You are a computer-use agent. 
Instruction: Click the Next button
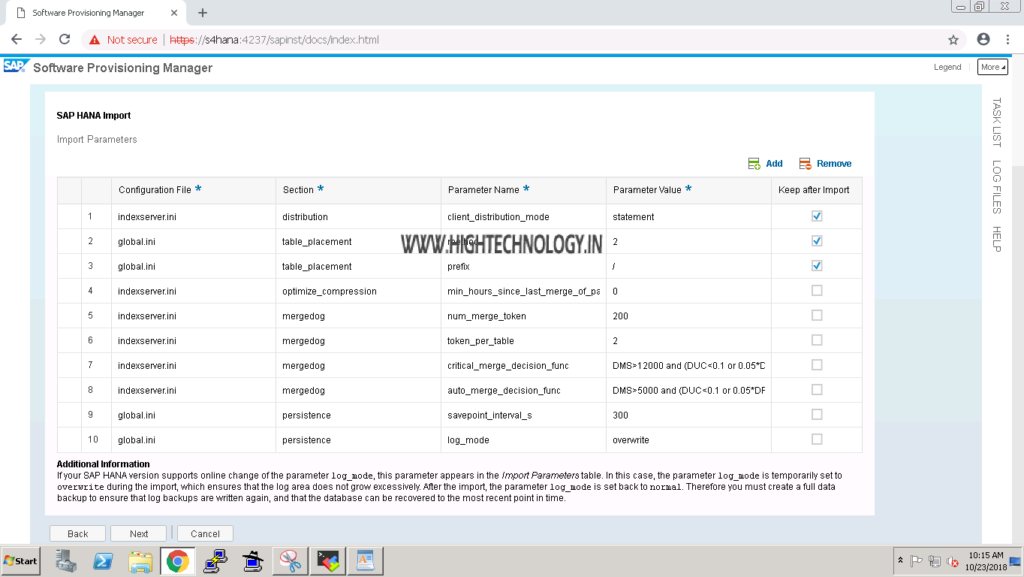pyautogui.click(x=138, y=533)
